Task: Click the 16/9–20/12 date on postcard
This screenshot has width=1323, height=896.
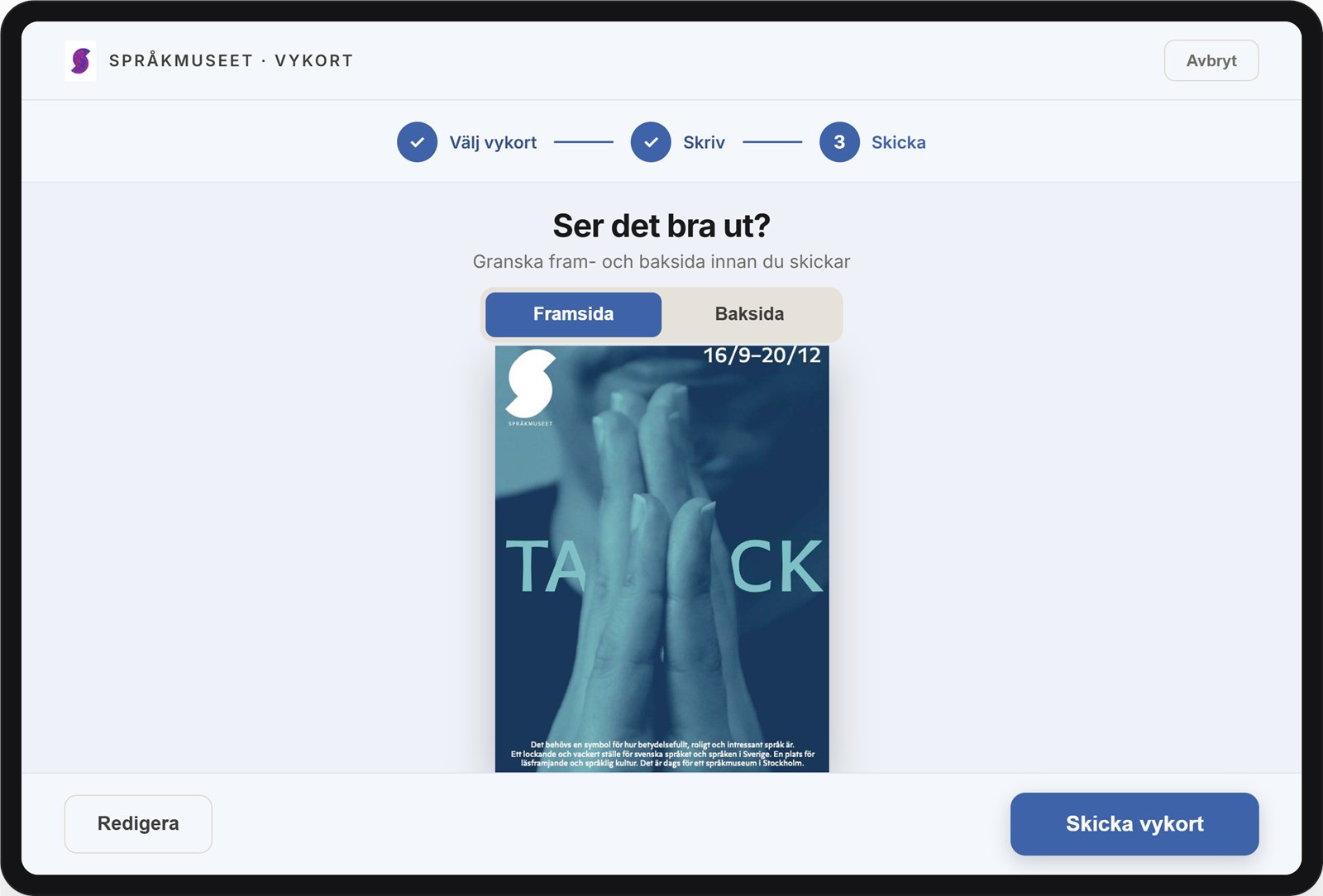Action: (x=762, y=355)
